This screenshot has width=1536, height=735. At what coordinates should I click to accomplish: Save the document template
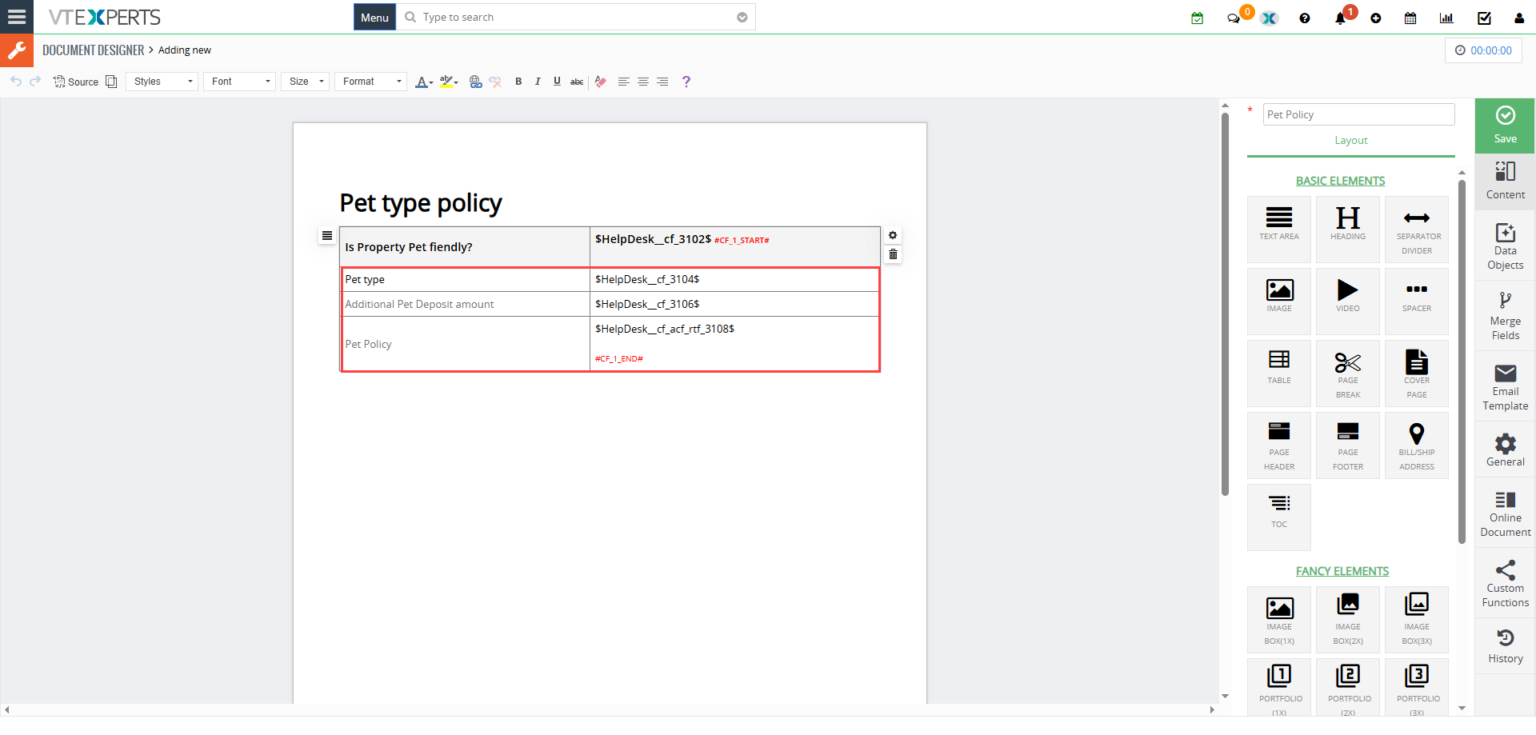[x=1504, y=125]
